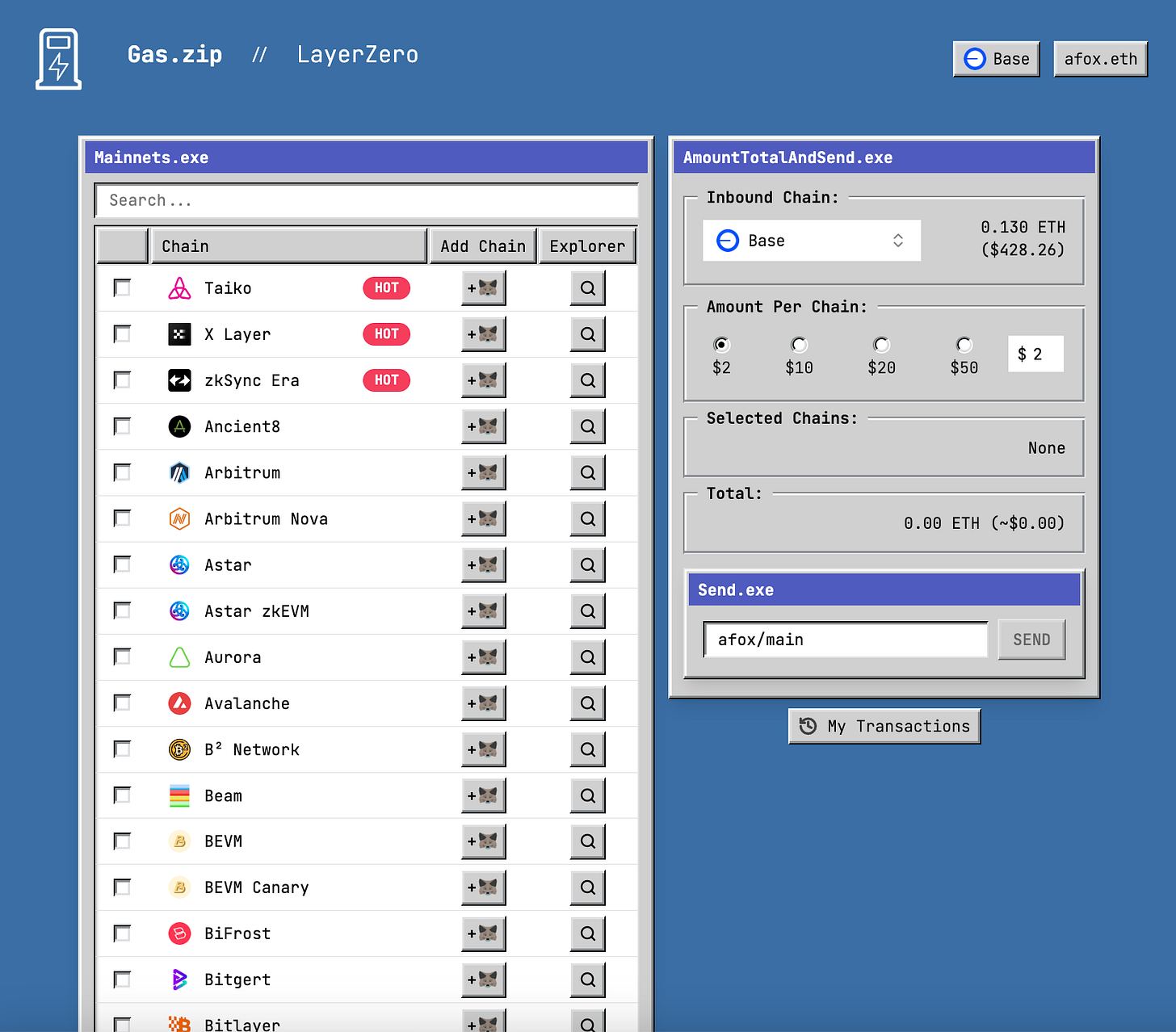The width and height of the screenshot is (1176, 1032).
Task: Open explorer for Aurora
Action: pos(587,657)
